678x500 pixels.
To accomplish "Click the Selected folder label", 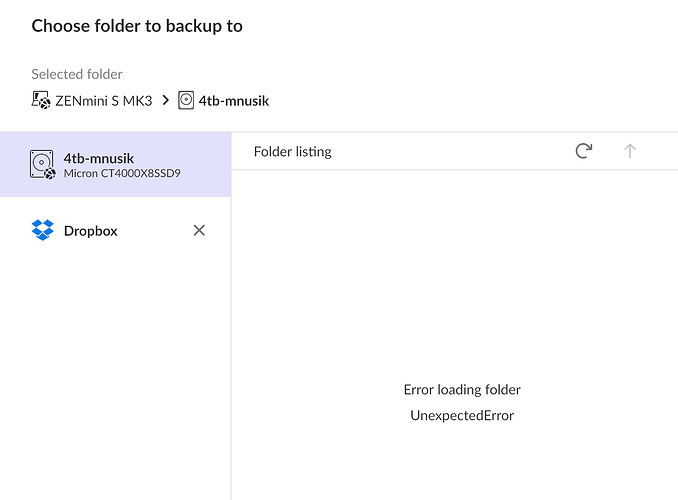I will [77, 74].
